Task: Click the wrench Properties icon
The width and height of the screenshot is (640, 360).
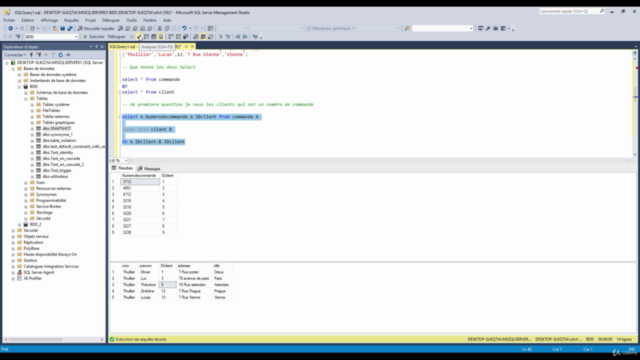Action: [488, 28]
